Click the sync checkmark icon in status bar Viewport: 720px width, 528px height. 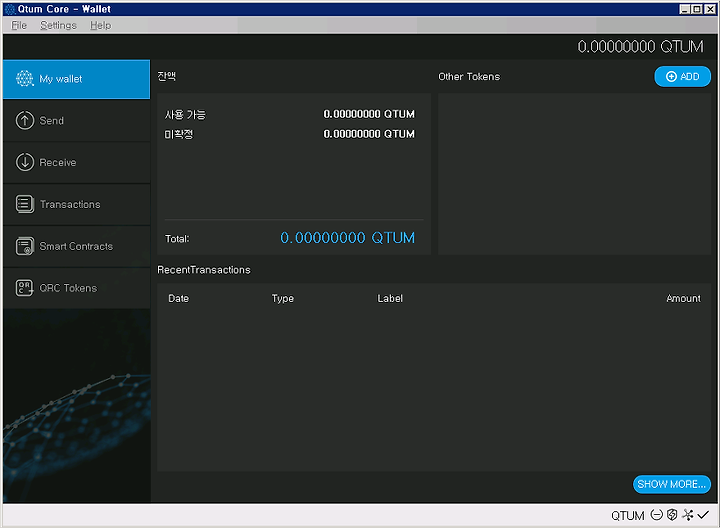703,515
